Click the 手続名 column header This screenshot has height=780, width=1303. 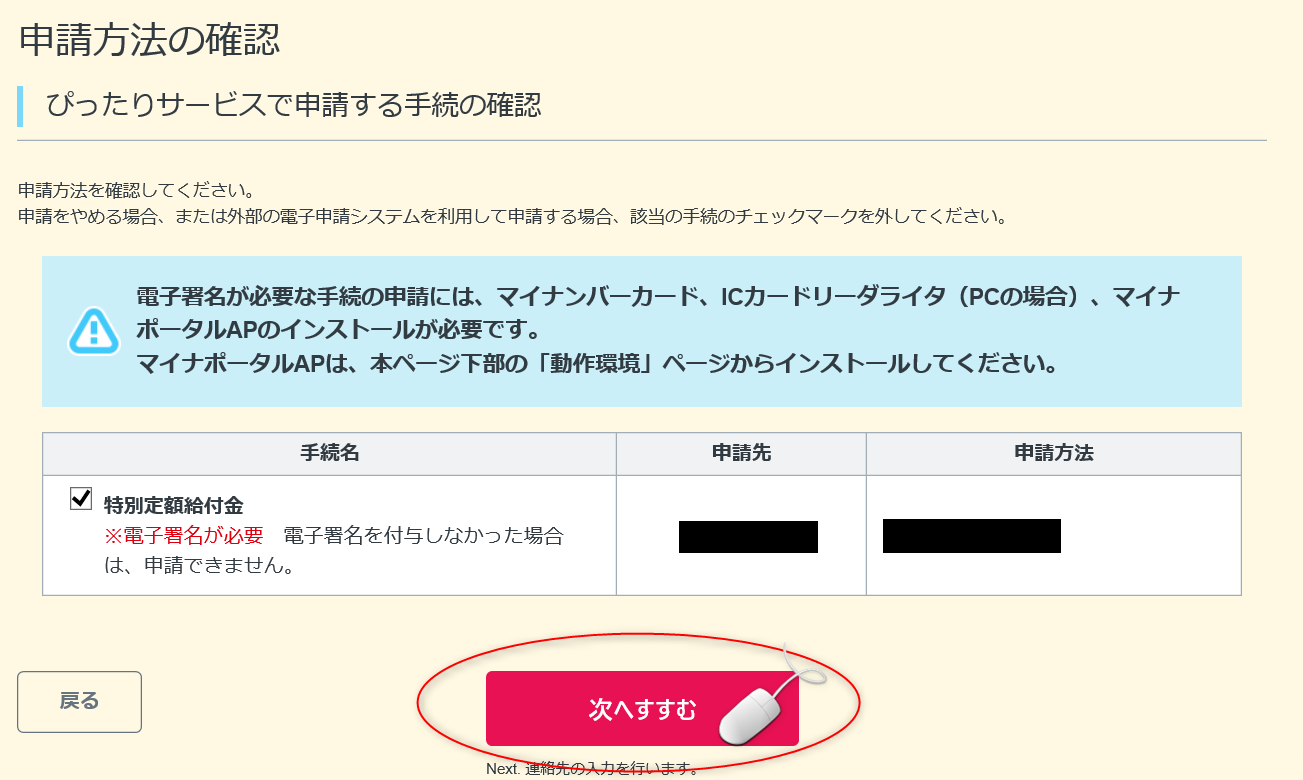pos(329,453)
